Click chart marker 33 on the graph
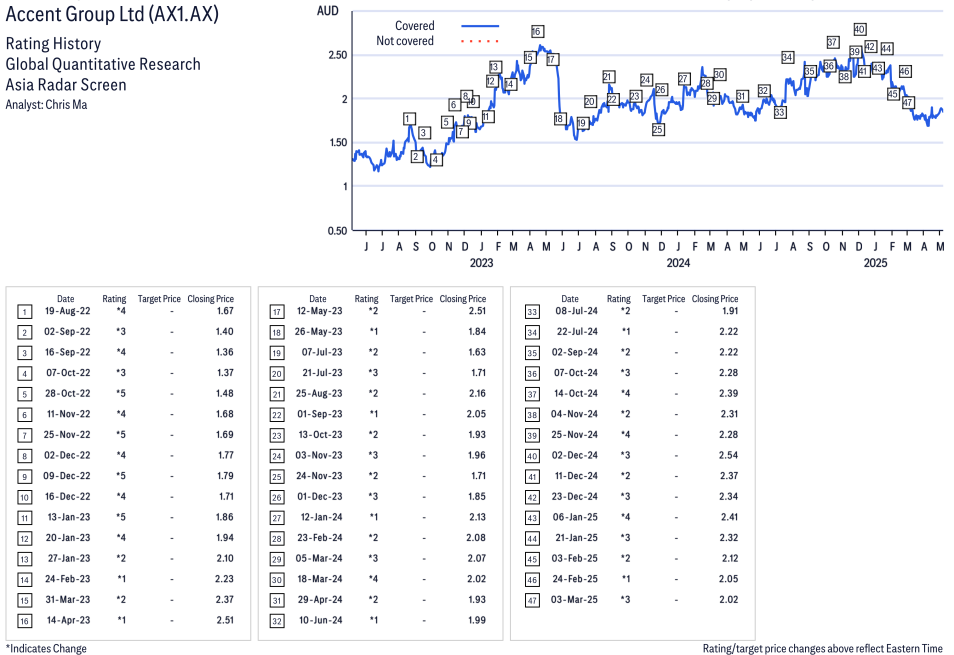The height and width of the screenshot is (655, 954). tap(779, 112)
